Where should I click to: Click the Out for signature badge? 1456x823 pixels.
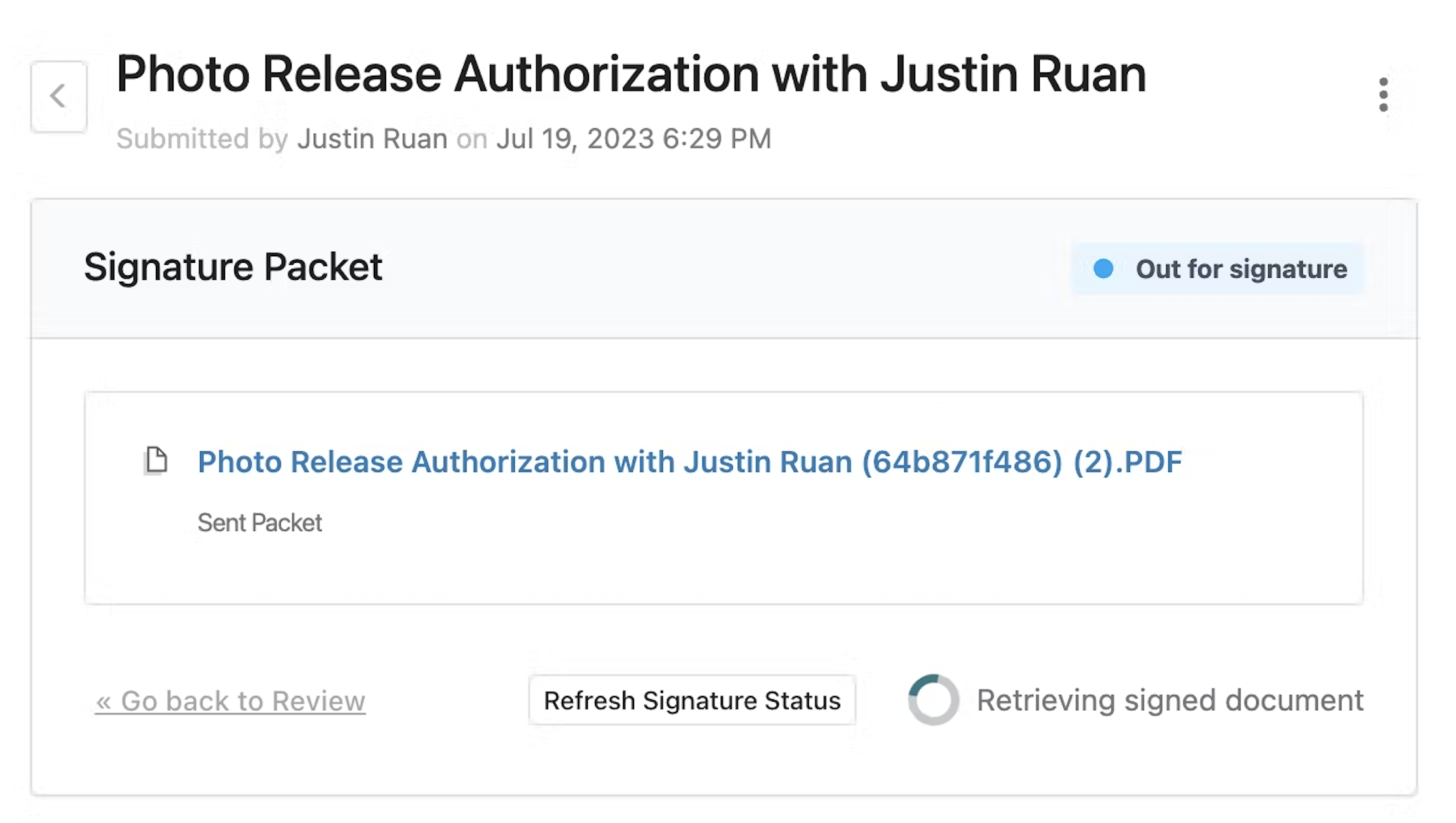[x=1218, y=269]
